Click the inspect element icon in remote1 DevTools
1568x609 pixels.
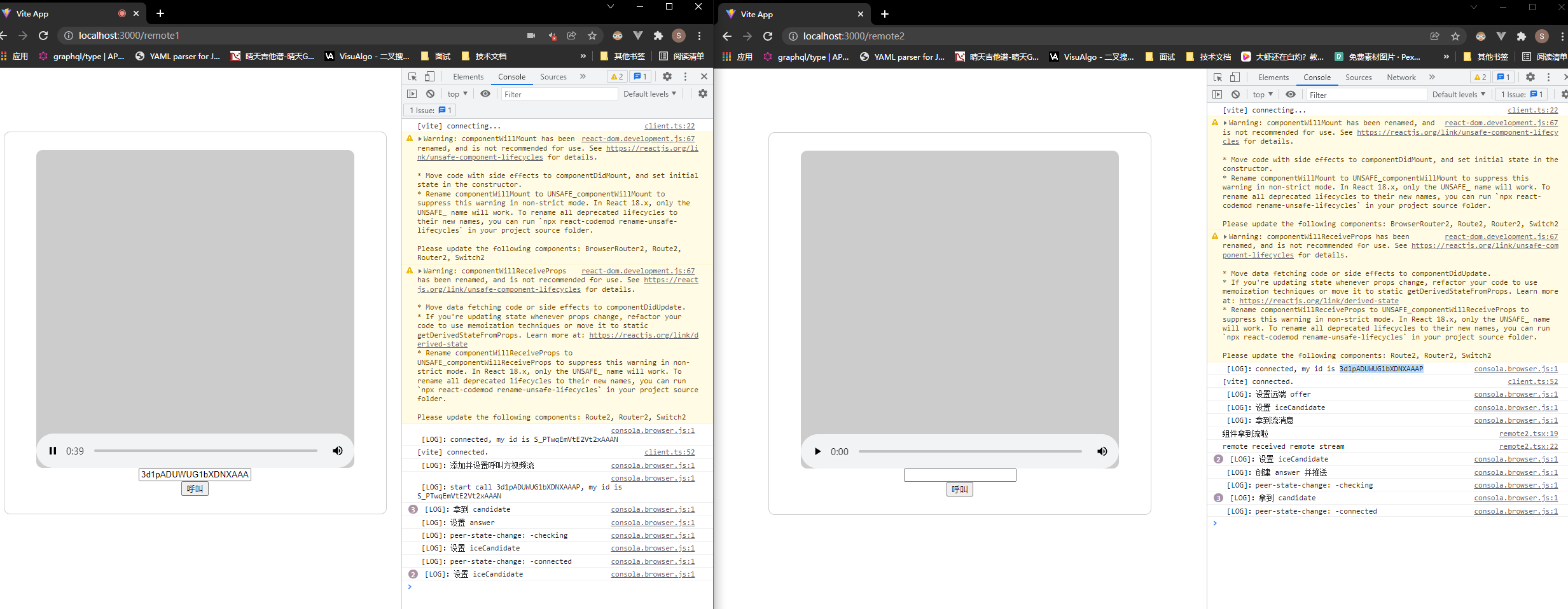[412, 76]
